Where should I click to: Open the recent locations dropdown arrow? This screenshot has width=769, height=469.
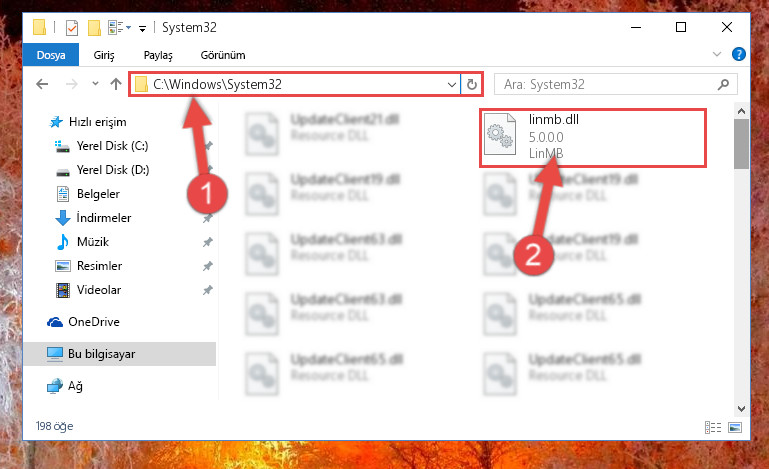pyautogui.click(x=95, y=84)
